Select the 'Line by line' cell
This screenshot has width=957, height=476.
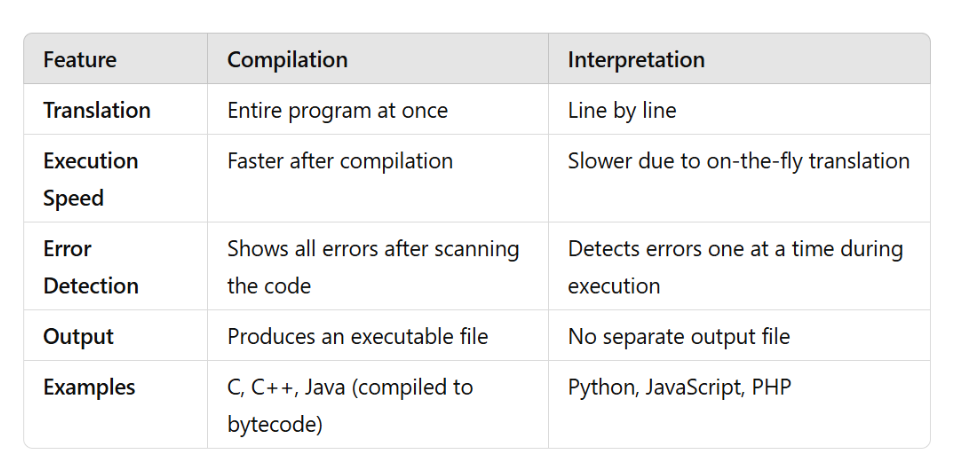[x=622, y=110]
